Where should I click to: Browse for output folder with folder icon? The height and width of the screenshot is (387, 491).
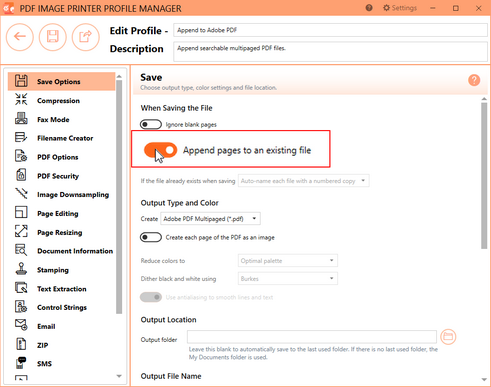click(x=448, y=337)
